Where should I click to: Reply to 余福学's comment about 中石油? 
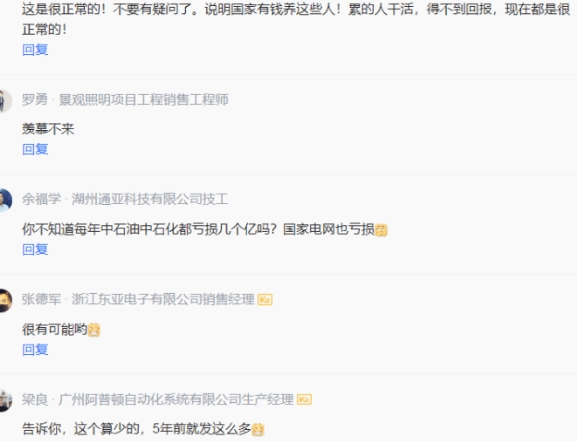tap(35, 249)
